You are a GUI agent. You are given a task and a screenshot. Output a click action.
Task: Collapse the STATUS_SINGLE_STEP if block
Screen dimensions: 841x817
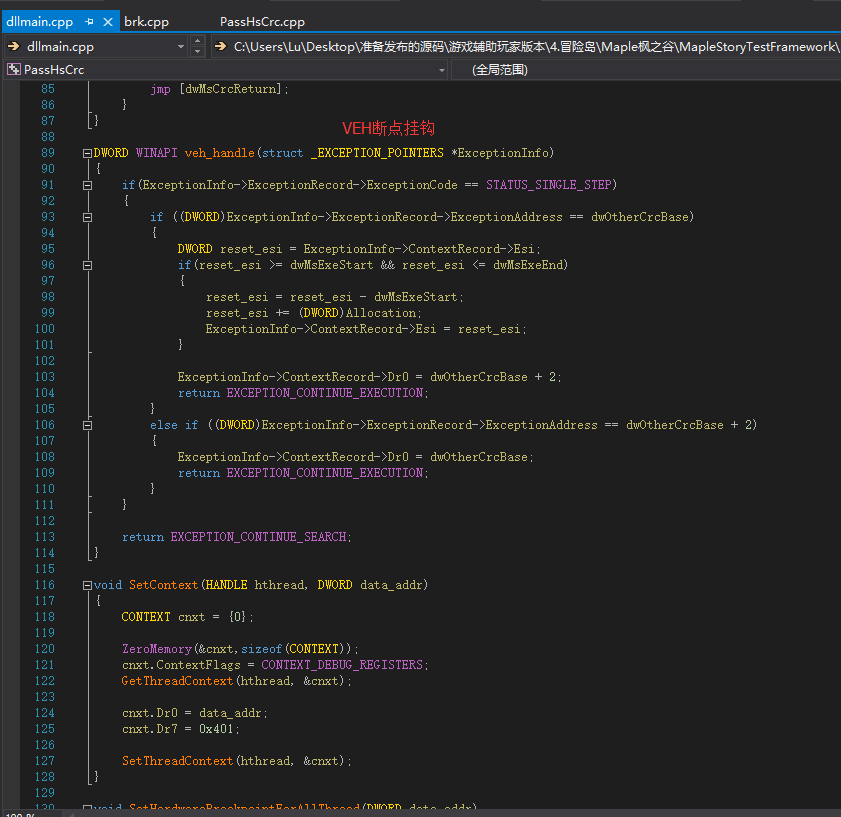pyautogui.click(x=87, y=186)
